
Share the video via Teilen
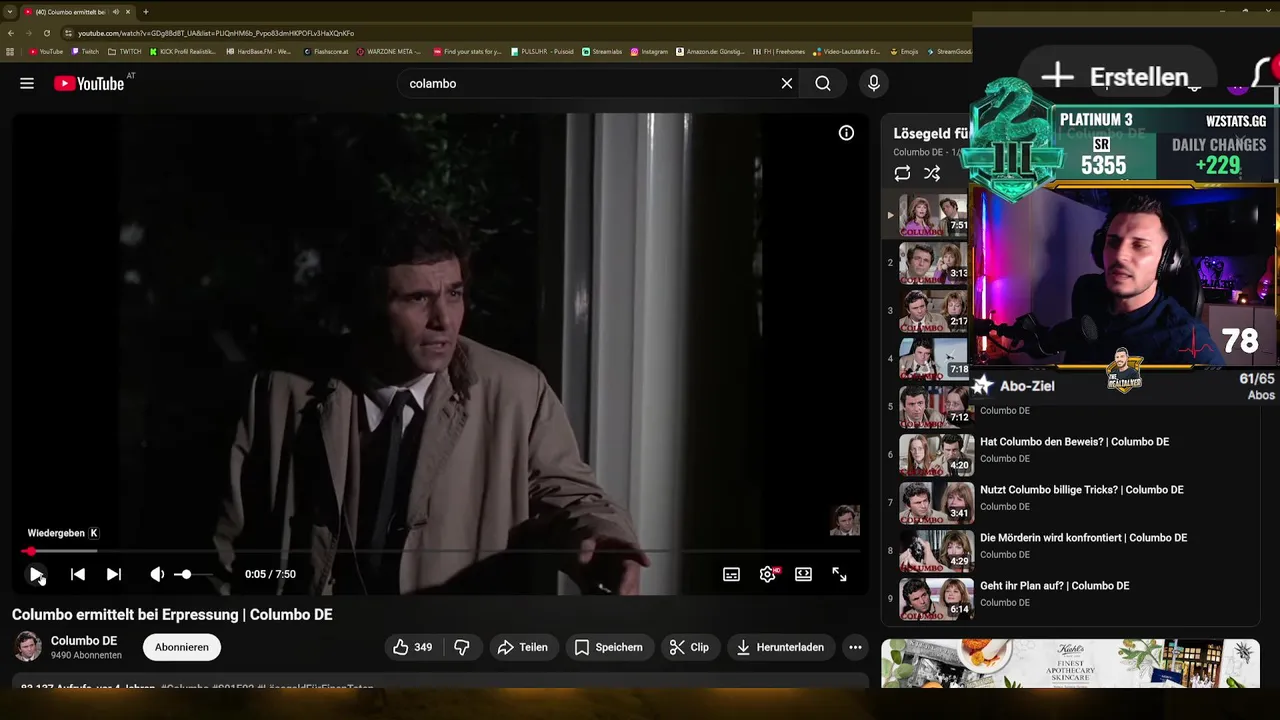[x=522, y=647]
